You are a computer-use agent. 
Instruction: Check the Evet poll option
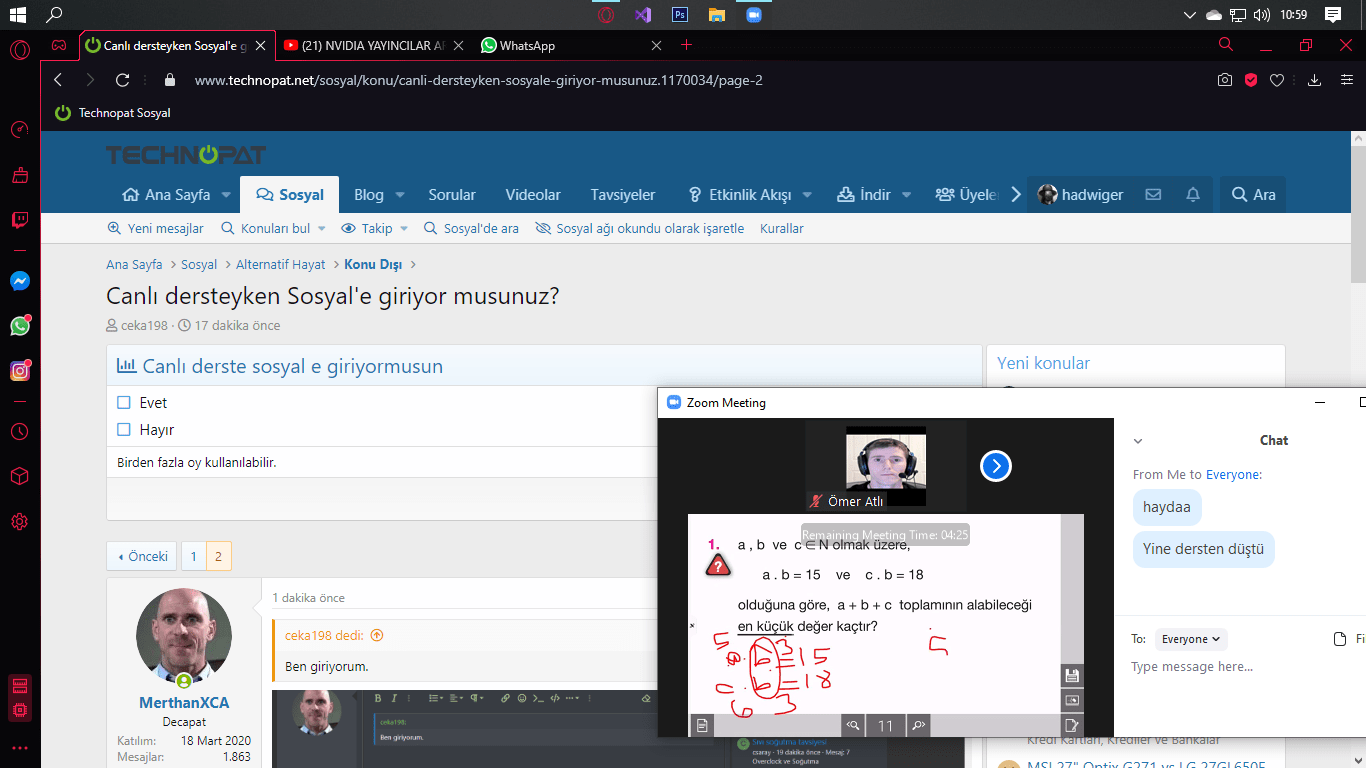(x=124, y=403)
